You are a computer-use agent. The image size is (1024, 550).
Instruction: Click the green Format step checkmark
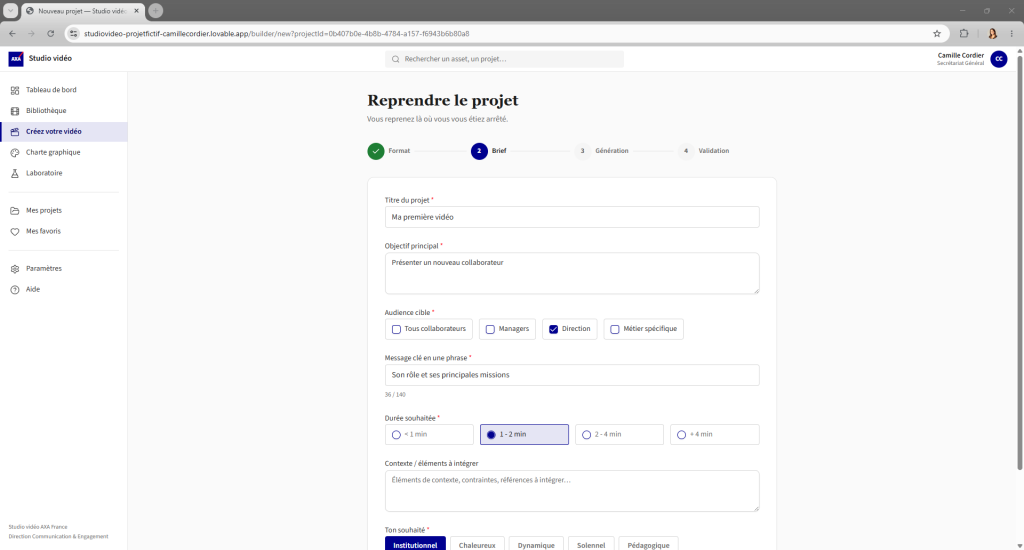click(376, 152)
